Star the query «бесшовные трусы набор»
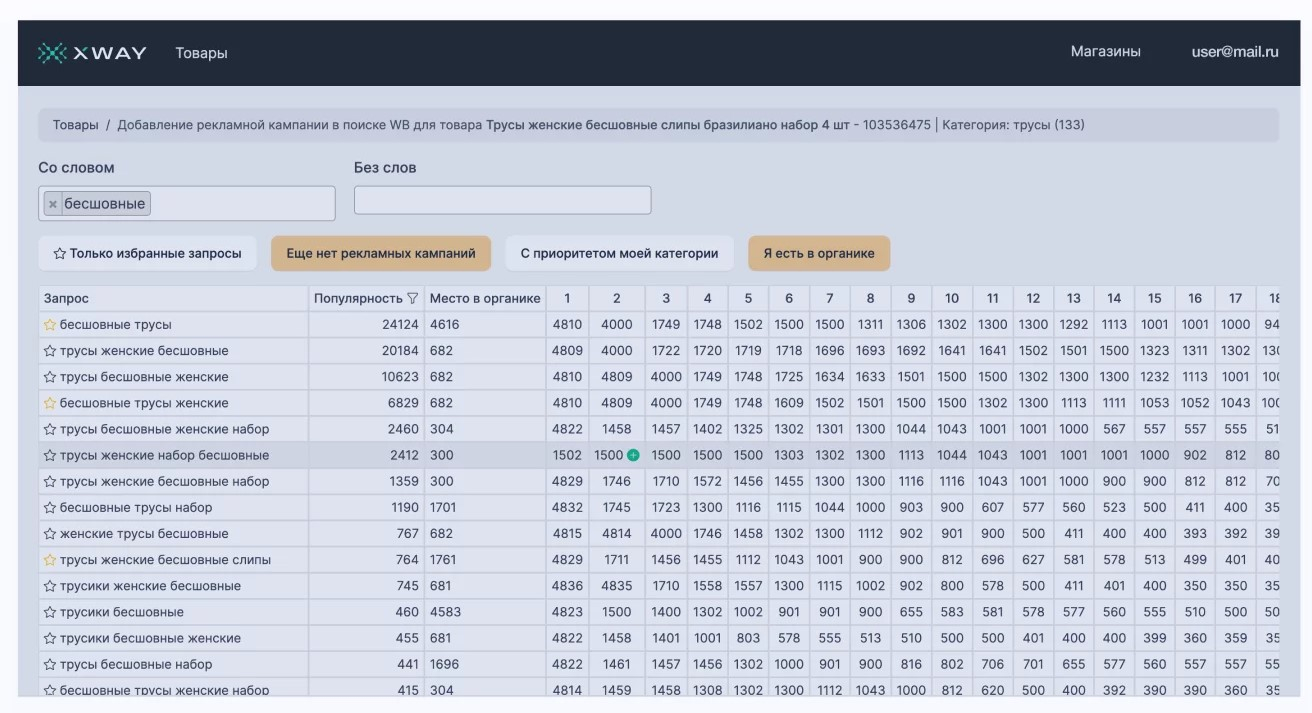The width and height of the screenshot is (1312, 713). 49,508
